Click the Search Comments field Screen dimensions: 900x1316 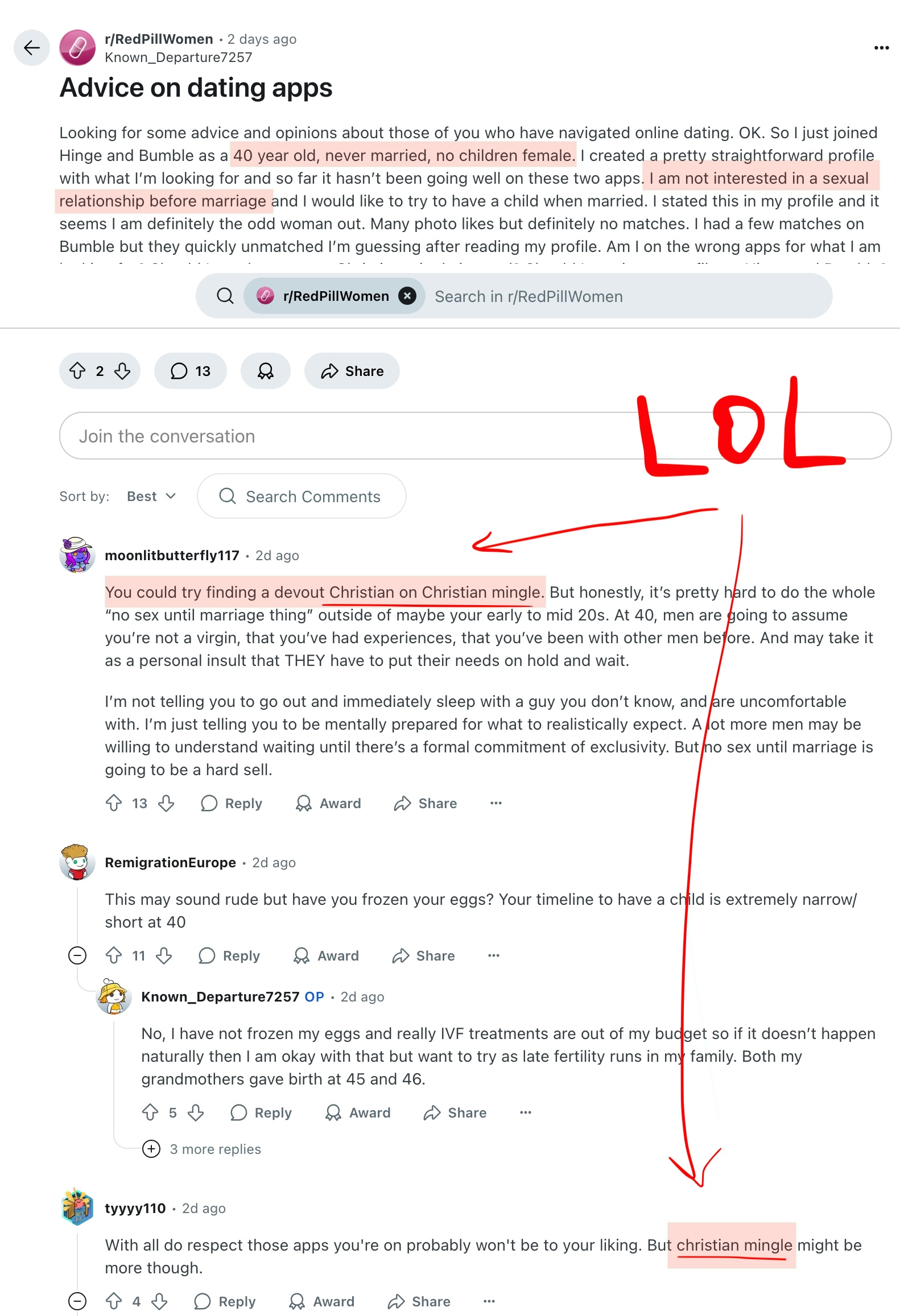(x=302, y=496)
